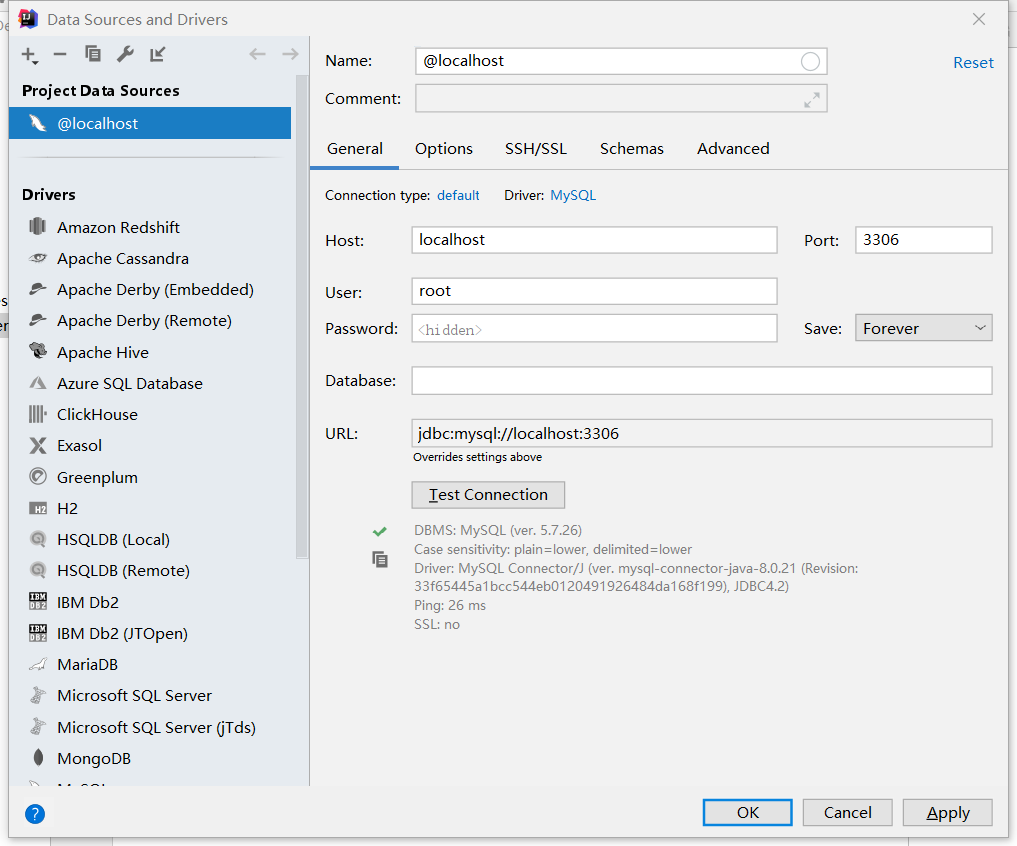This screenshot has height=846, width=1017.
Task: Select the MongoDB driver in the list
Action: point(94,759)
